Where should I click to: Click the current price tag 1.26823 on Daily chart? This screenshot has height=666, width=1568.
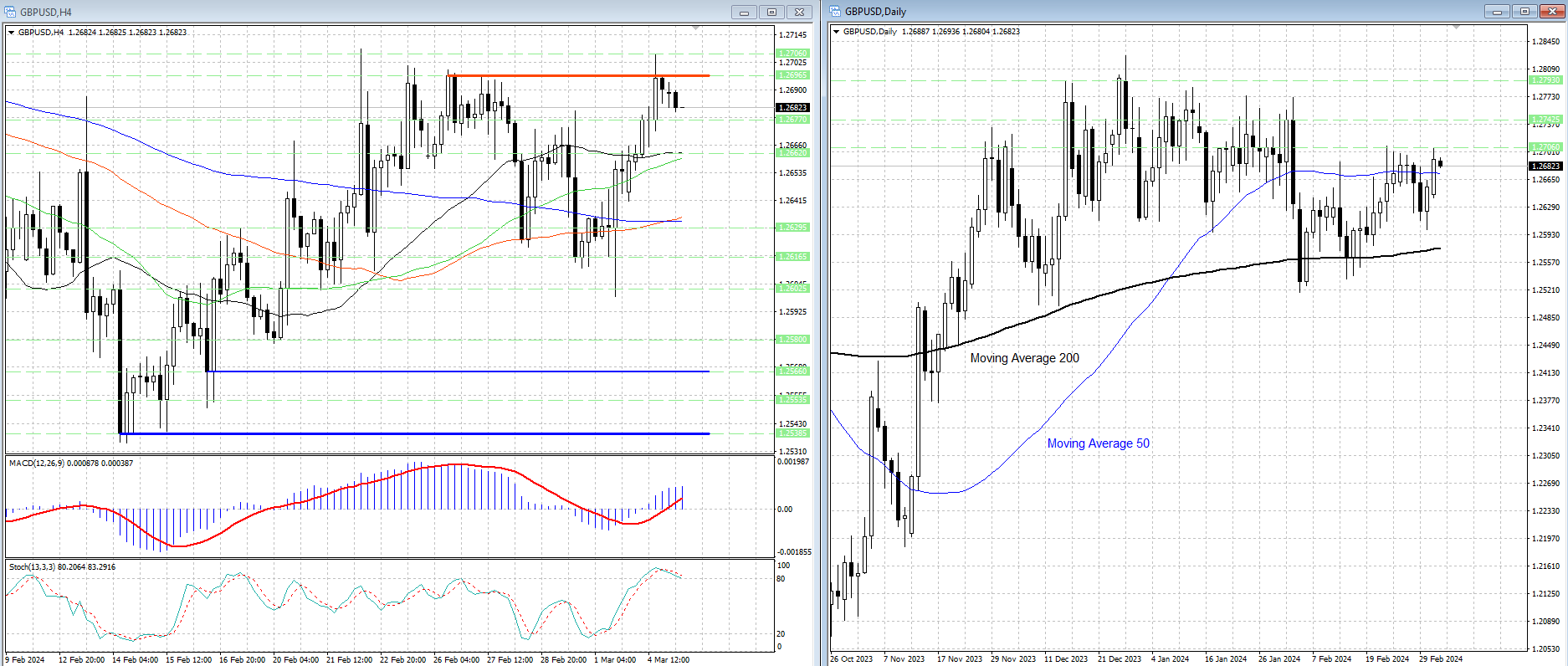1546,166
